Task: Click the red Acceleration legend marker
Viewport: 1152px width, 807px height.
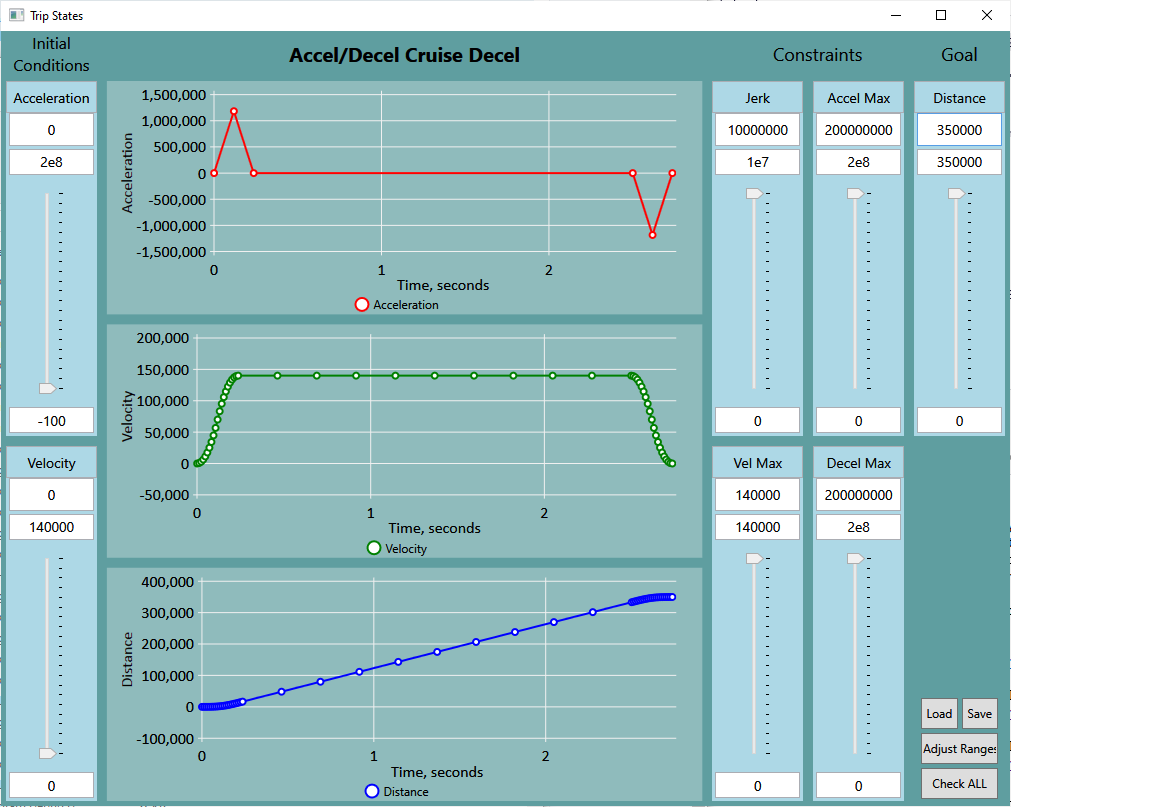Action: [x=362, y=305]
